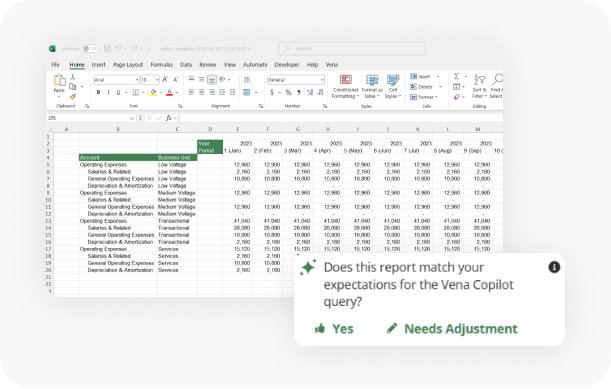Click the Undo arrow icon
The height and width of the screenshot is (389, 611).
click(x=119, y=48)
